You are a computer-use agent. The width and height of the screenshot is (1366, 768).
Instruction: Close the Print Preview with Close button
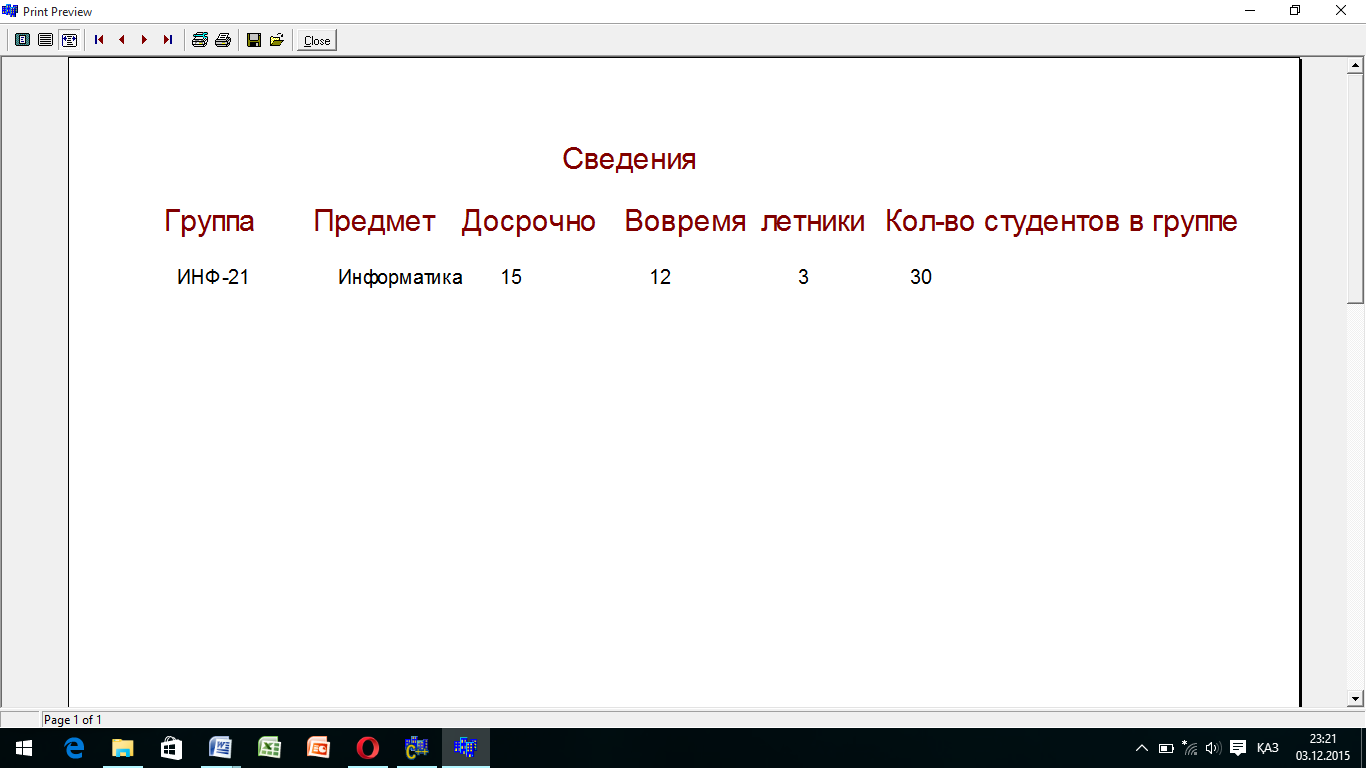pyautogui.click(x=317, y=41)
